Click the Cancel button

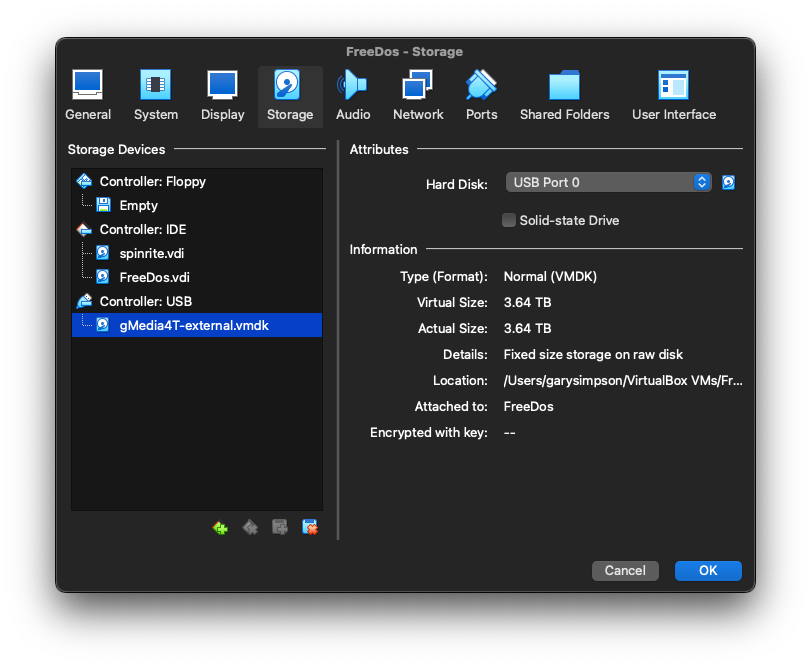(625, 570)
